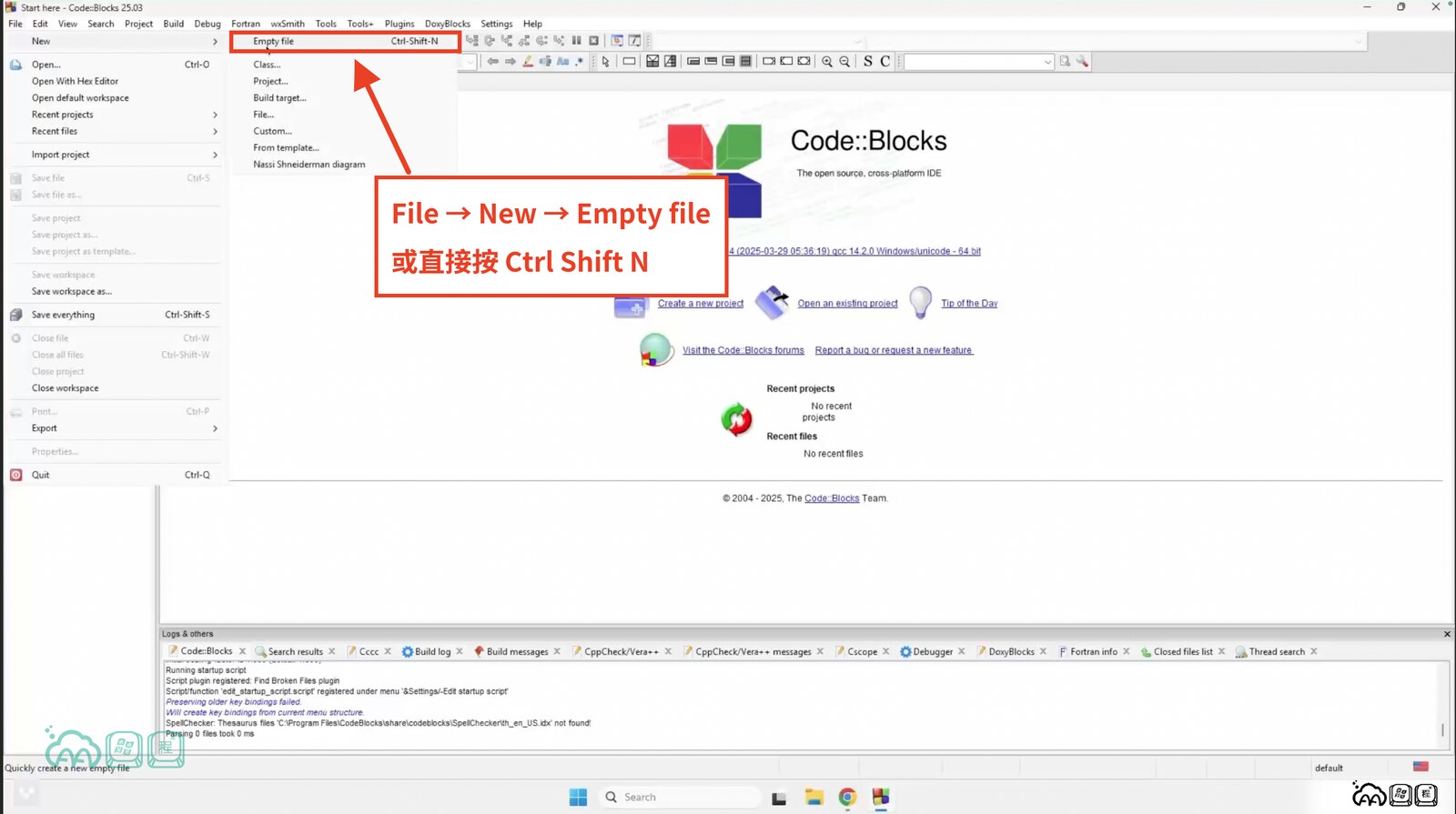The height and width of the screenshot is (814, 1456).
Task: Open the Various info debug icon
Action: (x=634, y=41)
